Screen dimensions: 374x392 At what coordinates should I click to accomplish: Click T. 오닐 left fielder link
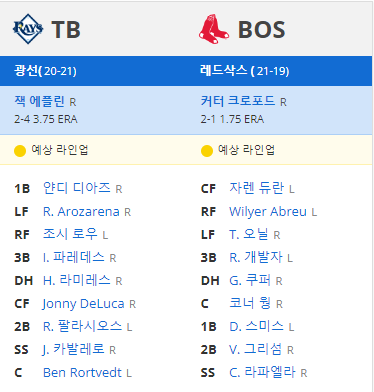click(249, 234)
